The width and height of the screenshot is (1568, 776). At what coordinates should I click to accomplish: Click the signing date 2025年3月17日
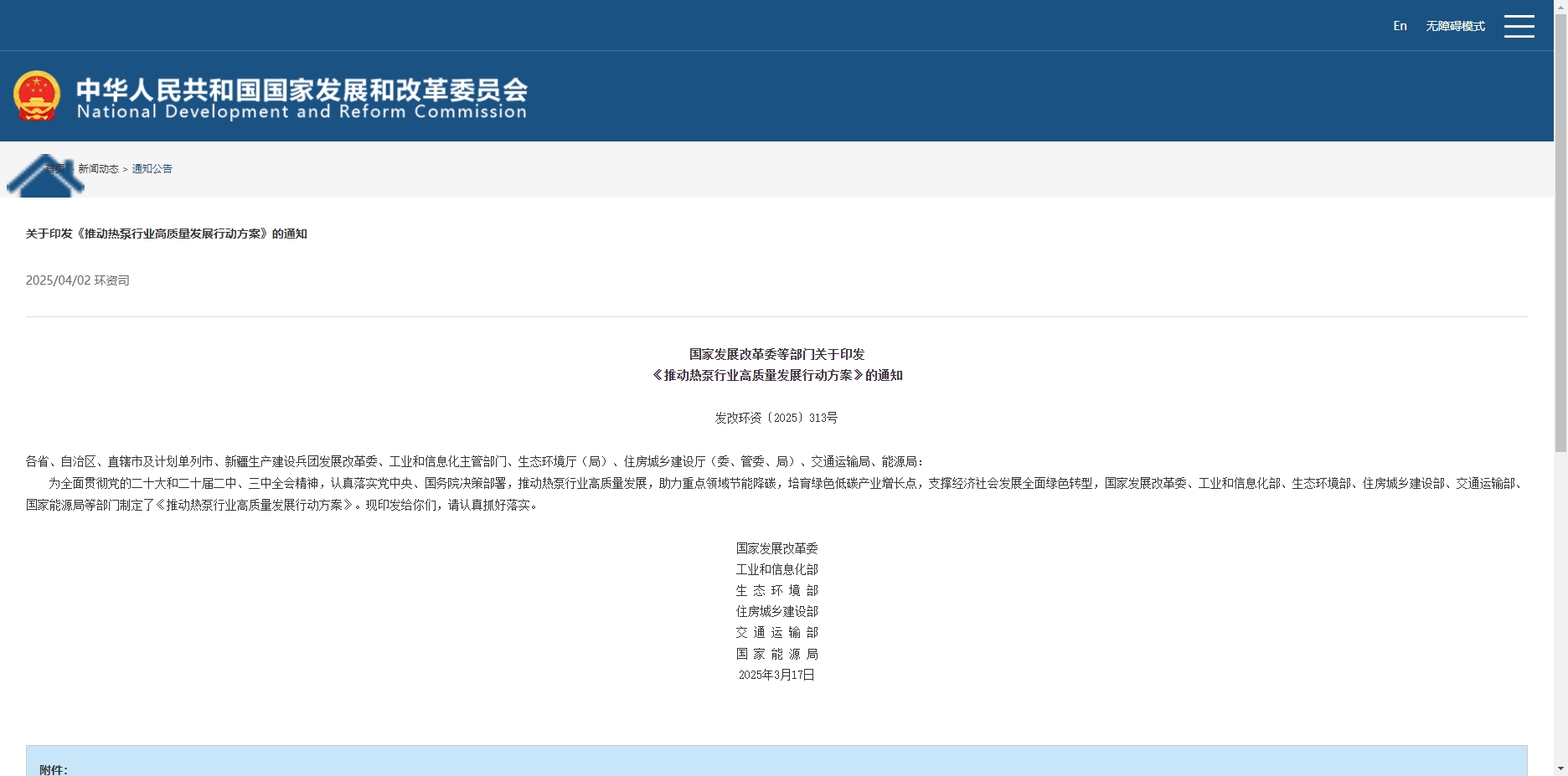[x=776, y=675]
